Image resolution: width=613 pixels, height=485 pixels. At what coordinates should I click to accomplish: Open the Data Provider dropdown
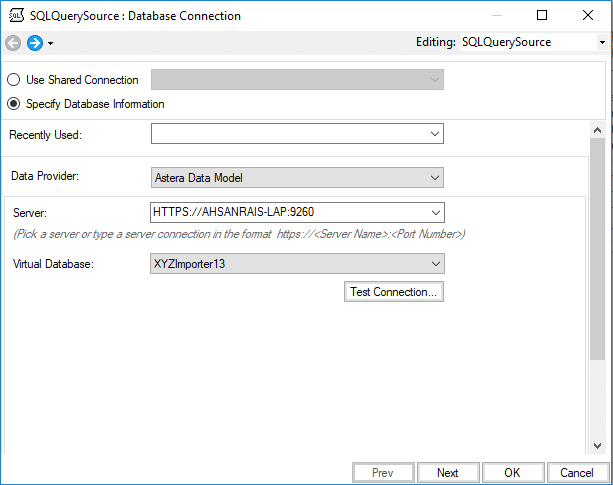click(x=434, y=177)
